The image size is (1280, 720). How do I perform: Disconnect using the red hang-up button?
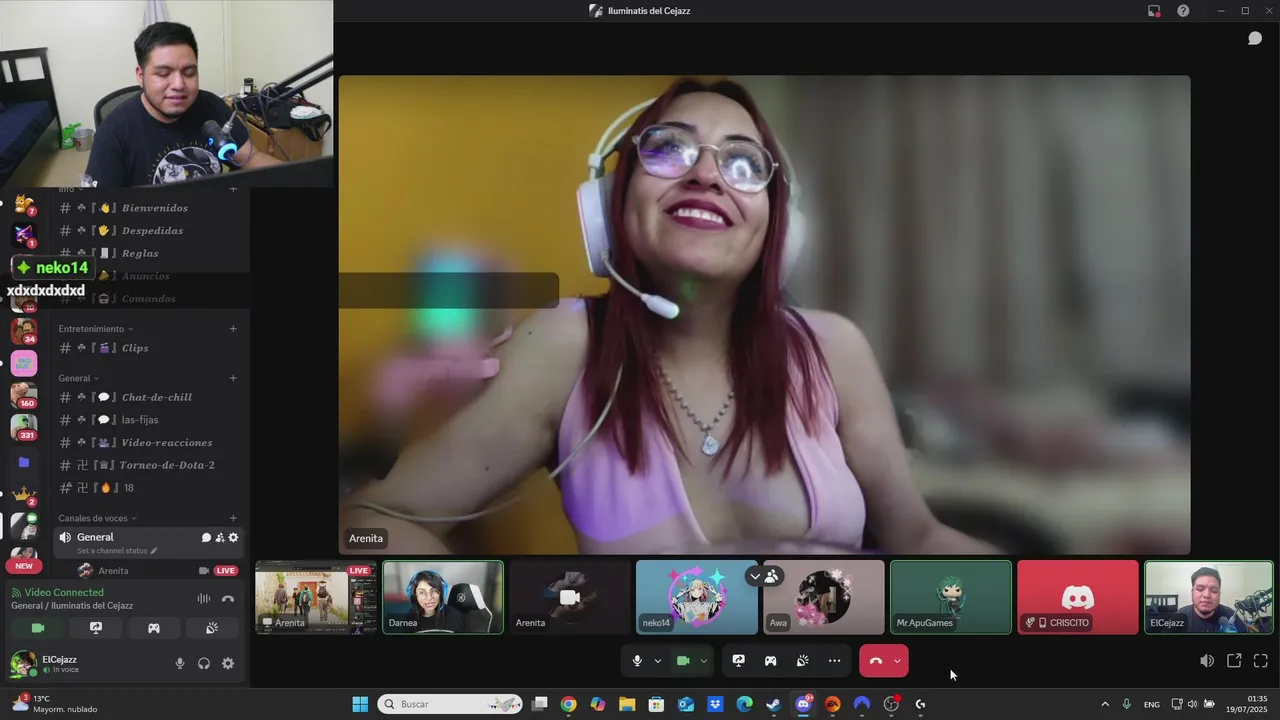tap(876, 661)
